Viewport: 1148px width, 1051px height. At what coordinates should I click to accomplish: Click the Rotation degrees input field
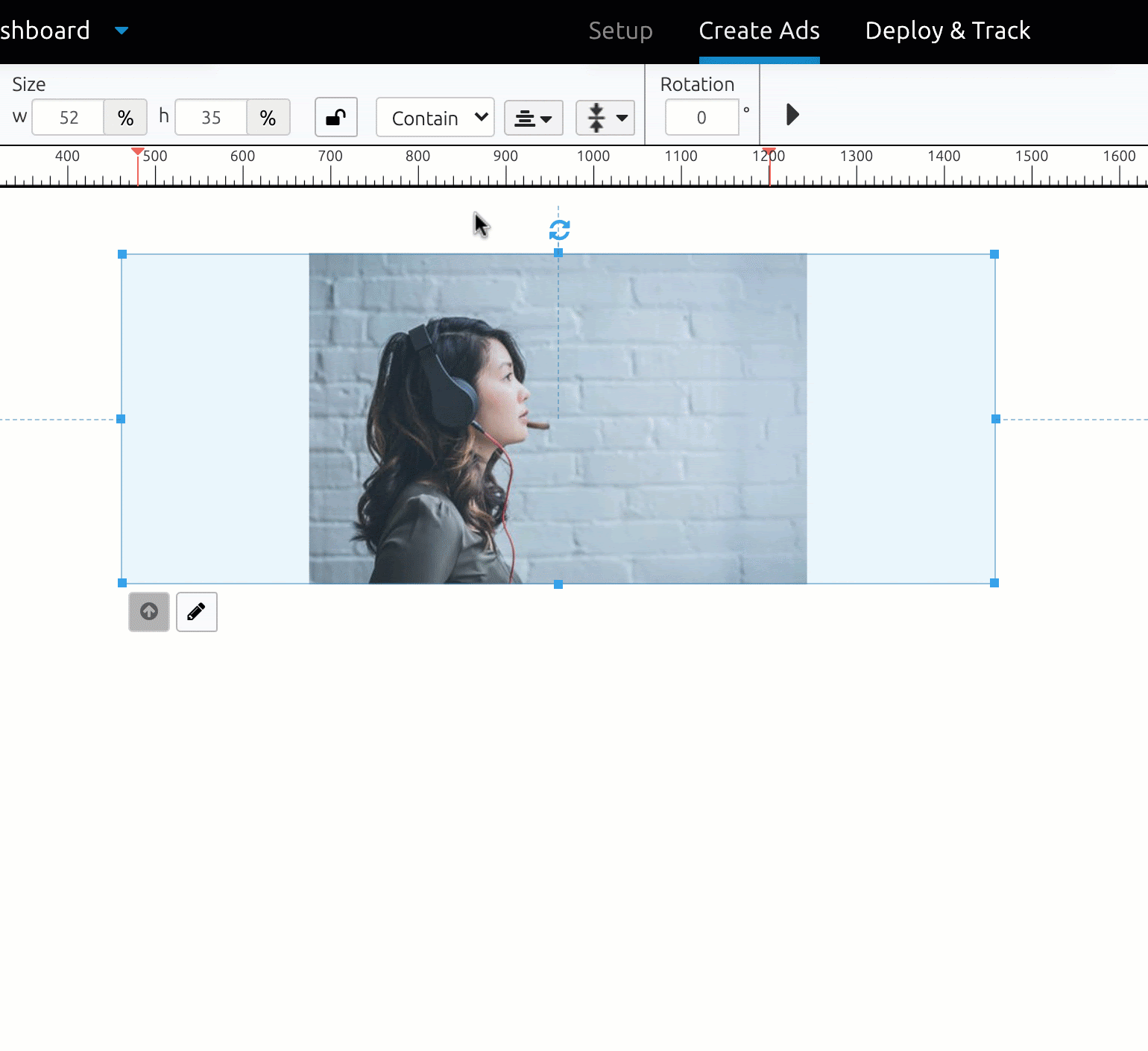click(701, 117)
